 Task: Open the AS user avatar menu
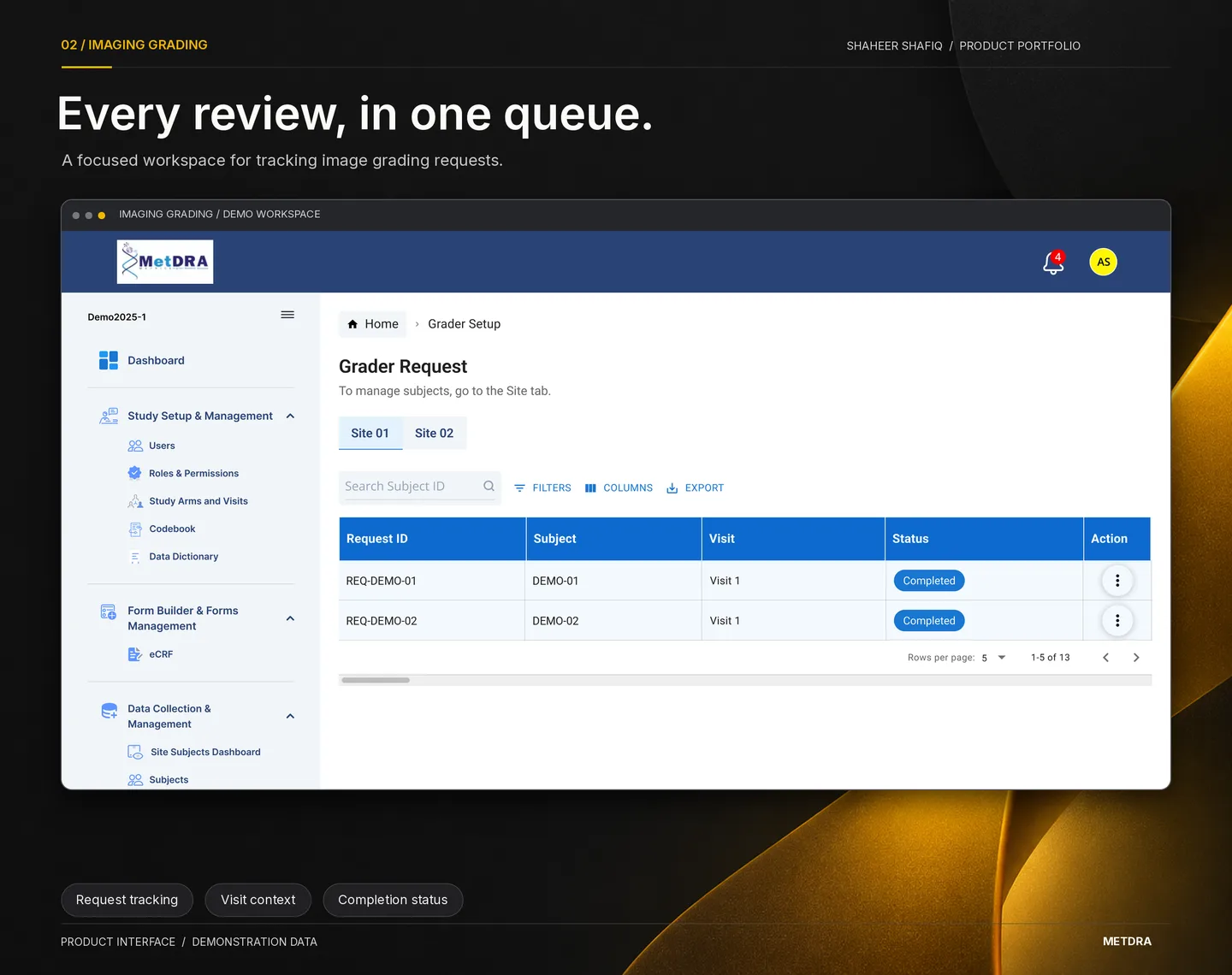[x=1104, y=262]
